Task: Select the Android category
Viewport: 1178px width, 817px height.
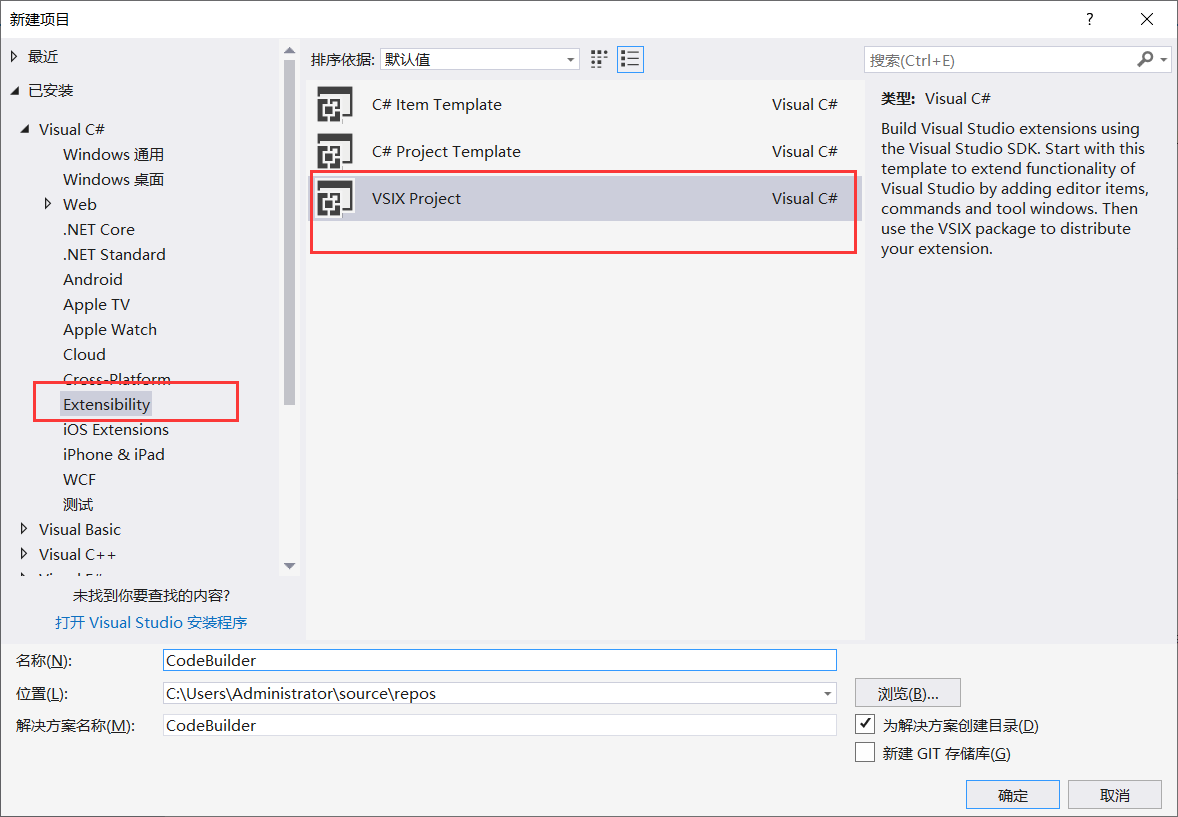Action: 92,279
